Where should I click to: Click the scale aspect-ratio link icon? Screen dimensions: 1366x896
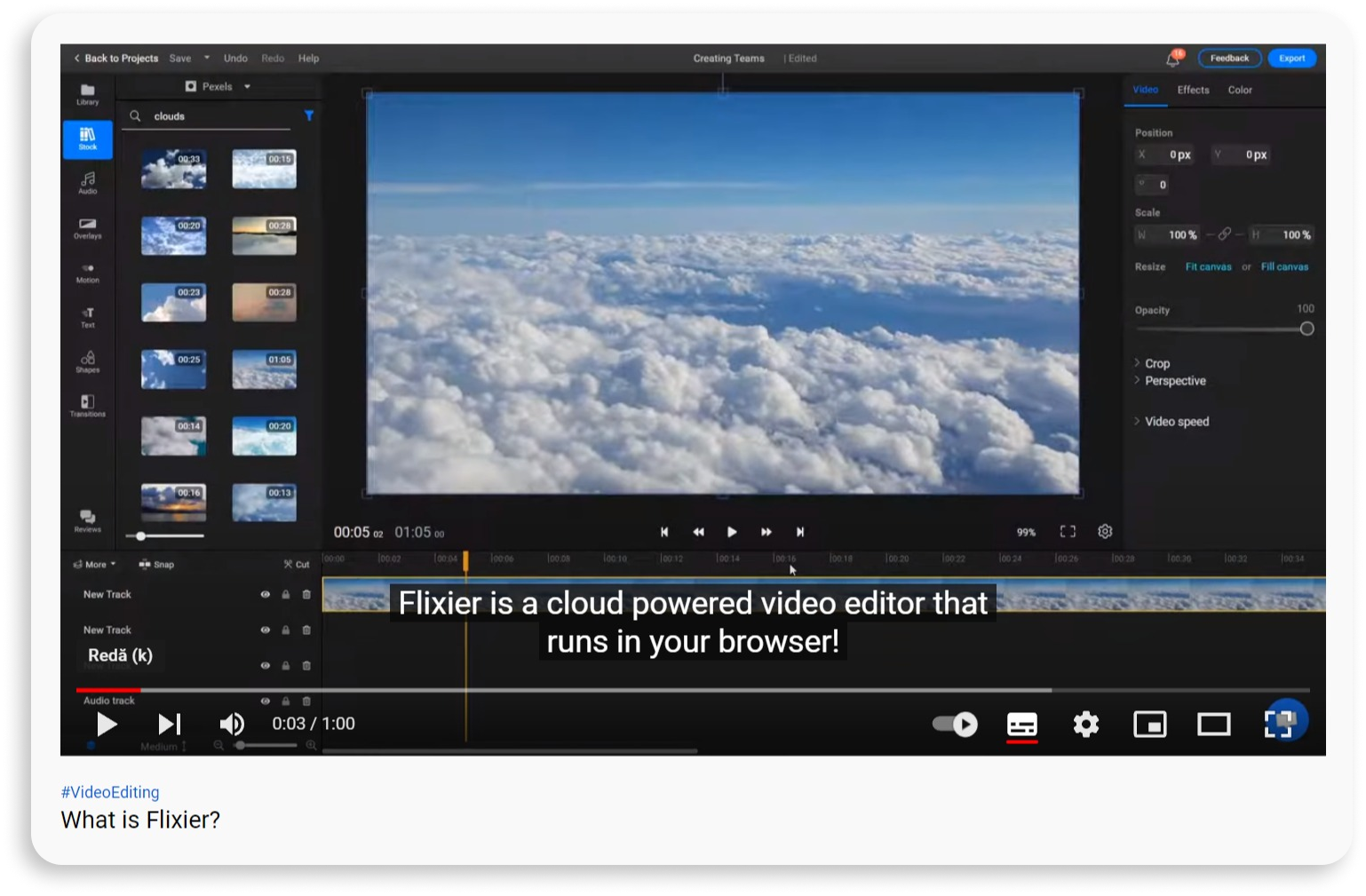pyautogui.click(x=1225, y=234)
